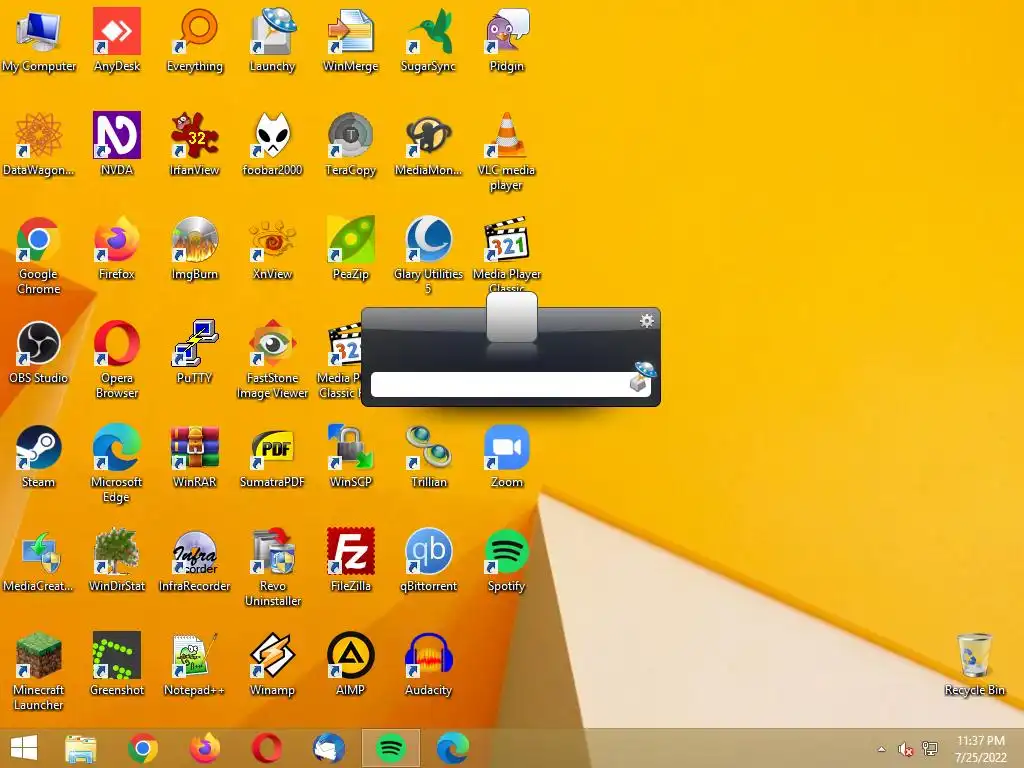Select the Opera Browser desktop shortcut
The height and width of the screenshot is (768, 1024).
[117, 359]
